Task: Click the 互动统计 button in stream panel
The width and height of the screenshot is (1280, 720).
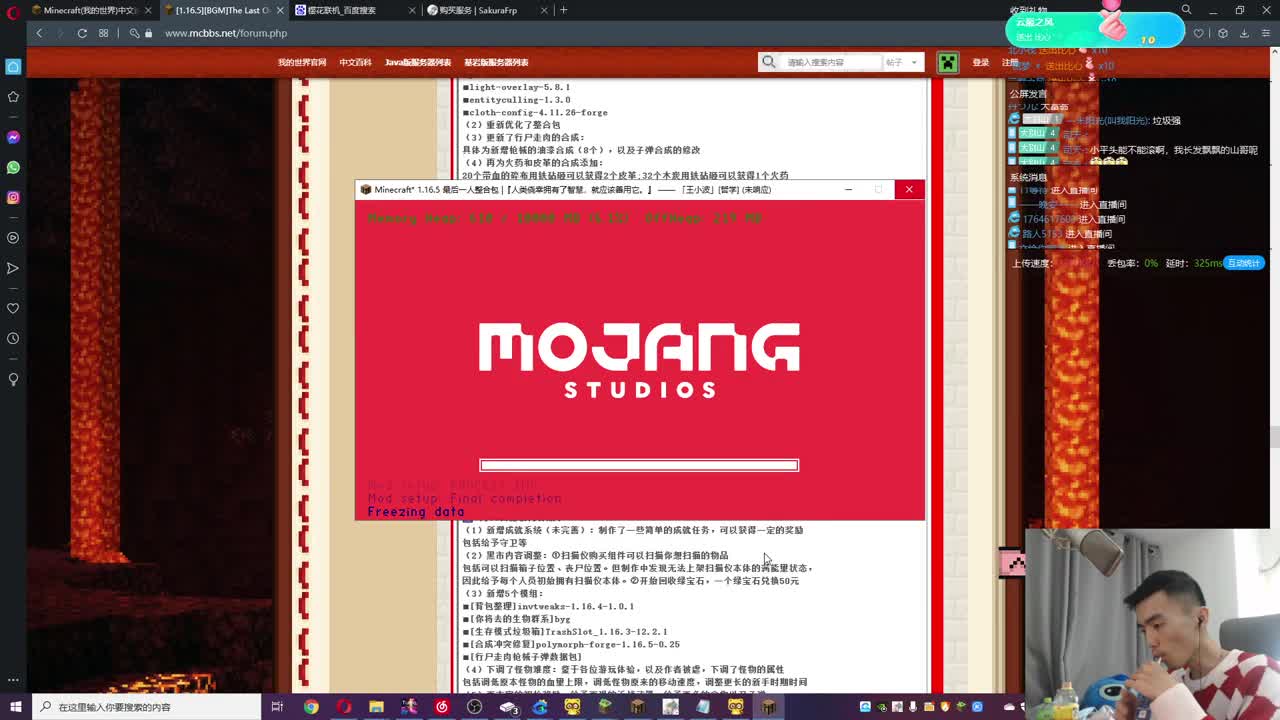Action: point(1243,263)
